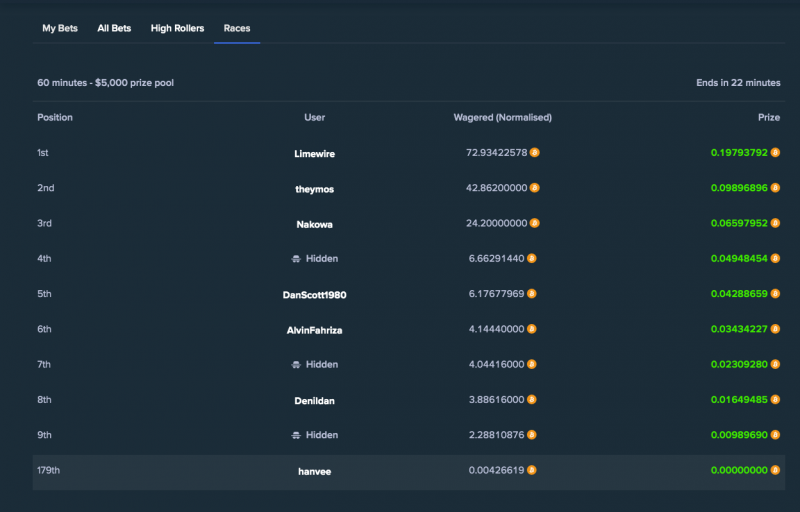This screenshot has width=800, height=512.
Task: Click bitcoin icon beside 0.00989690 prize
Action: coord(775,434)
